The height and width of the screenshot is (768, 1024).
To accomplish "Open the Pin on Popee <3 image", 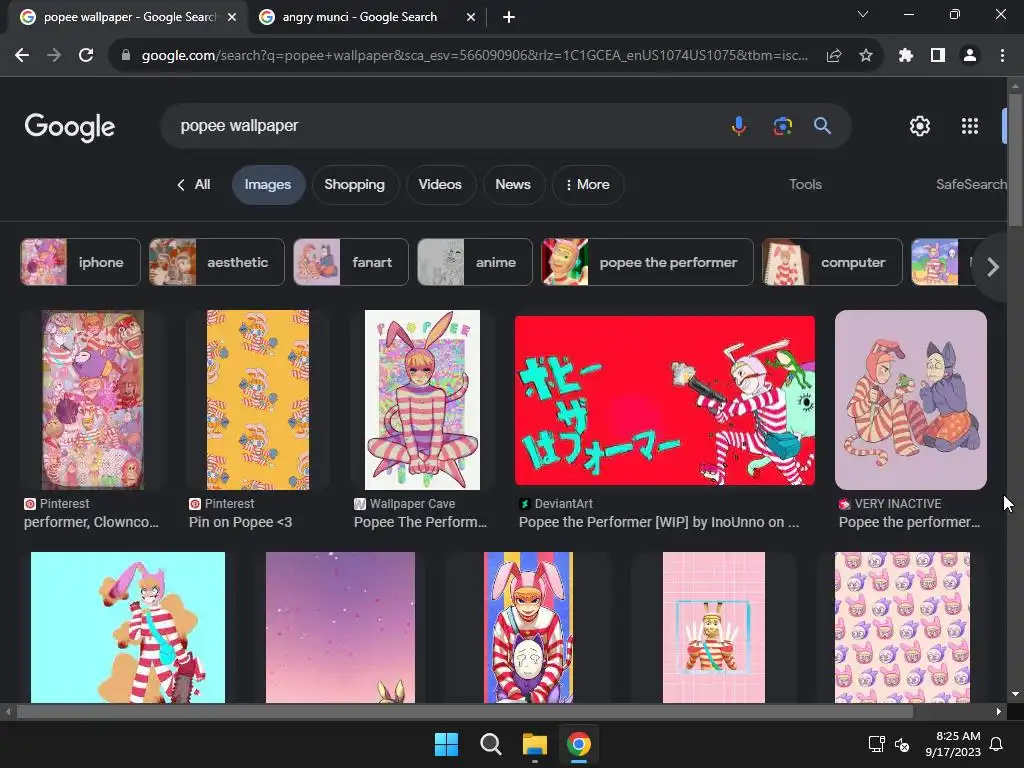I will (x=258, y=400).
